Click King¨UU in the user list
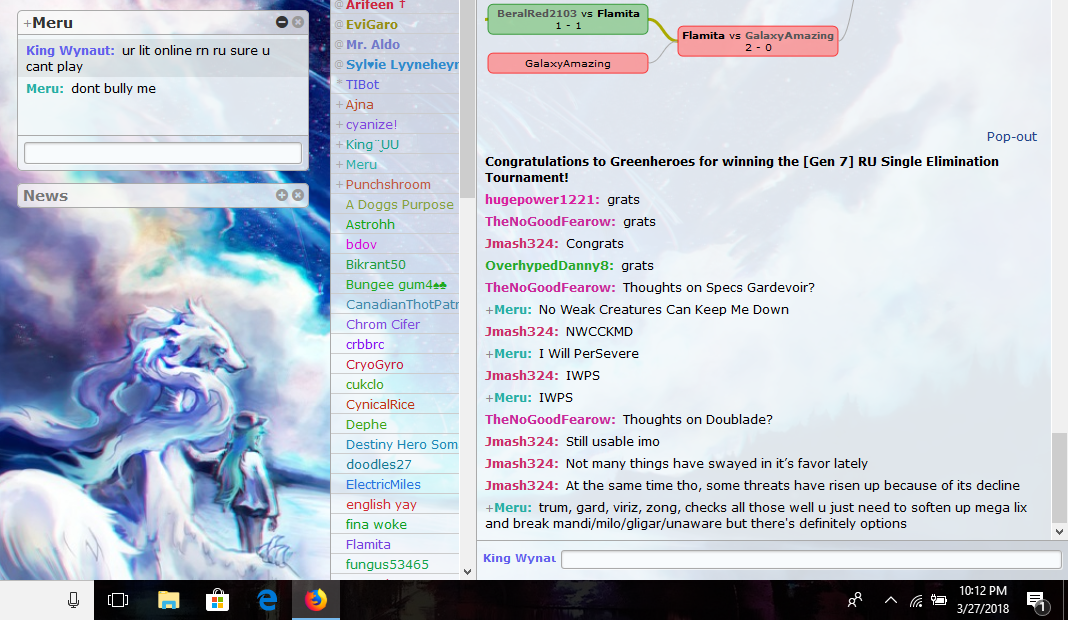The image size is (1068, 620). click(x=372, y=144)
